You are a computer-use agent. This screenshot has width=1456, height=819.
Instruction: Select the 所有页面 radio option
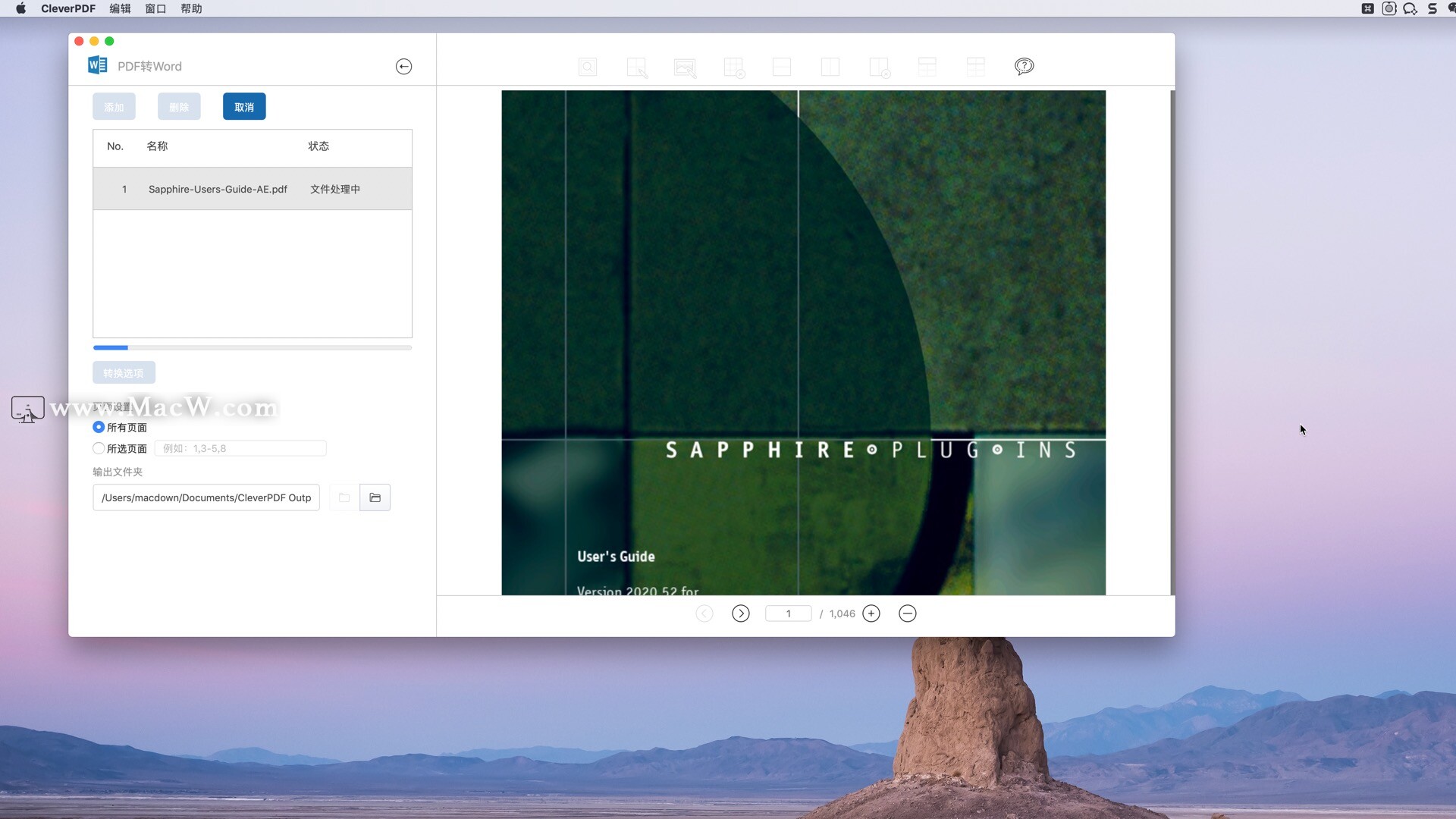(99, 427)
